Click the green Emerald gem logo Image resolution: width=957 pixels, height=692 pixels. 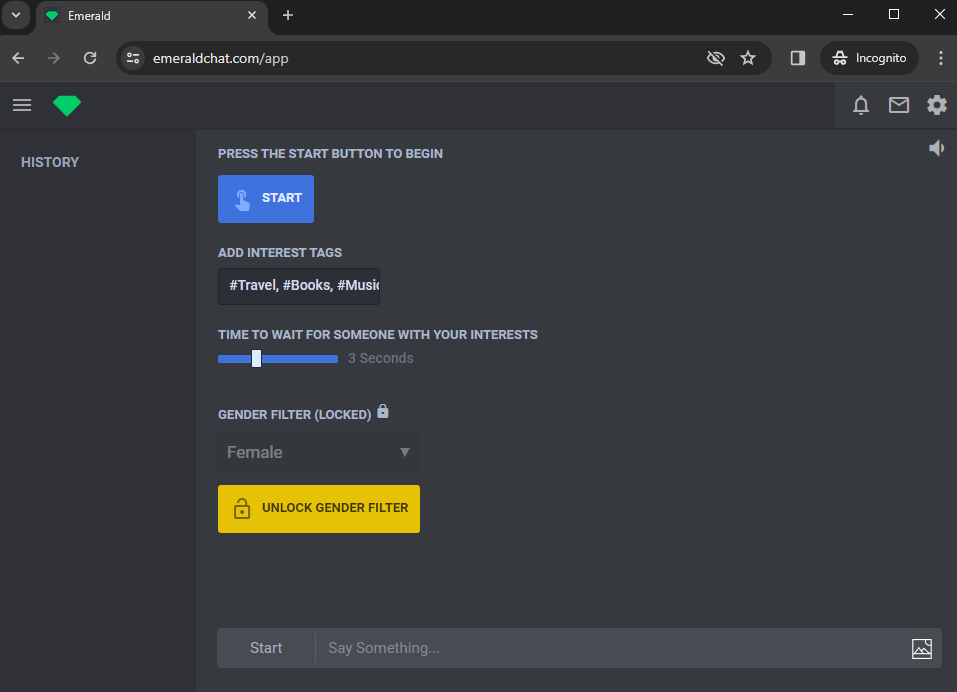point(67,105)
